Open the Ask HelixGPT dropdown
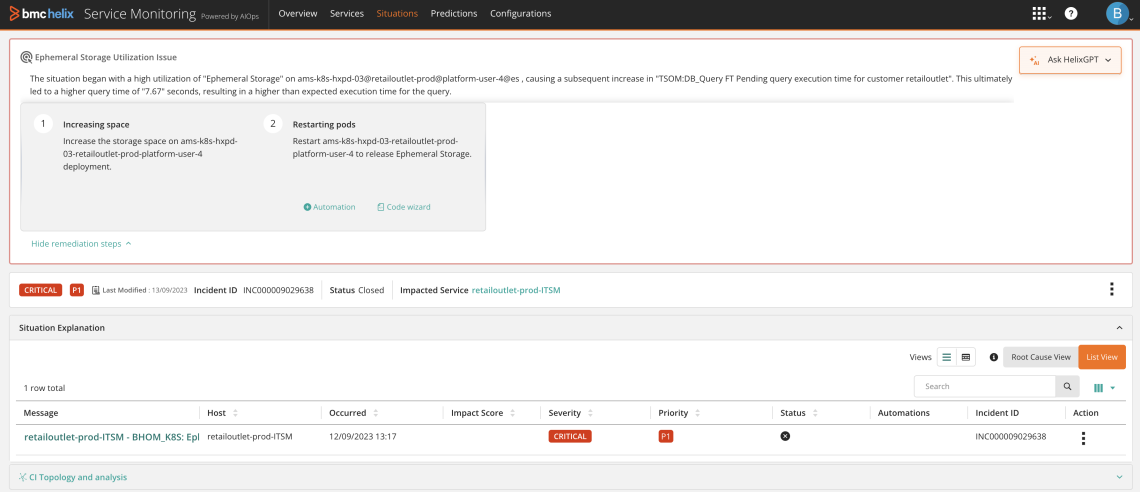This screenshot has height=492, width=1140. click(1070, 60)
